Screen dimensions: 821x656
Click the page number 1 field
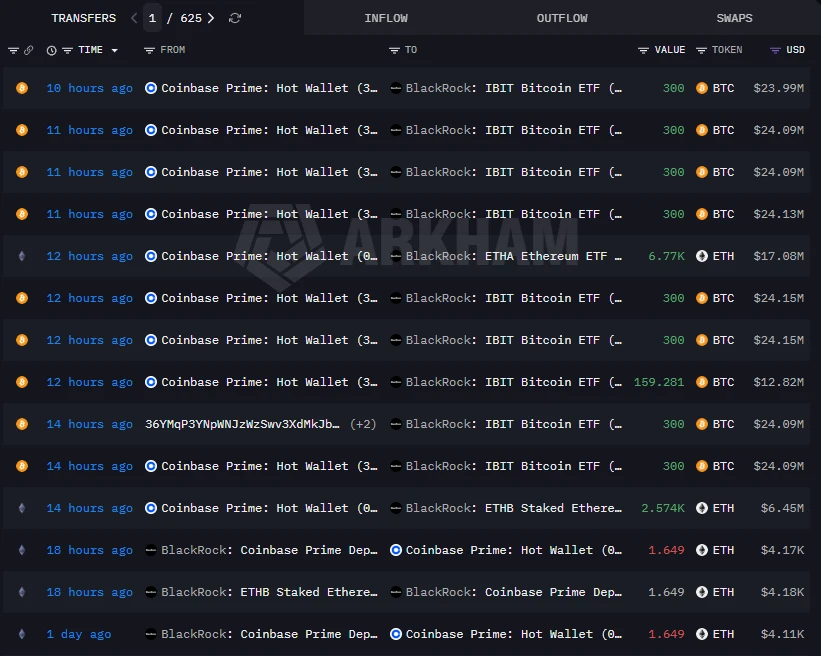[x=152, y=18]
